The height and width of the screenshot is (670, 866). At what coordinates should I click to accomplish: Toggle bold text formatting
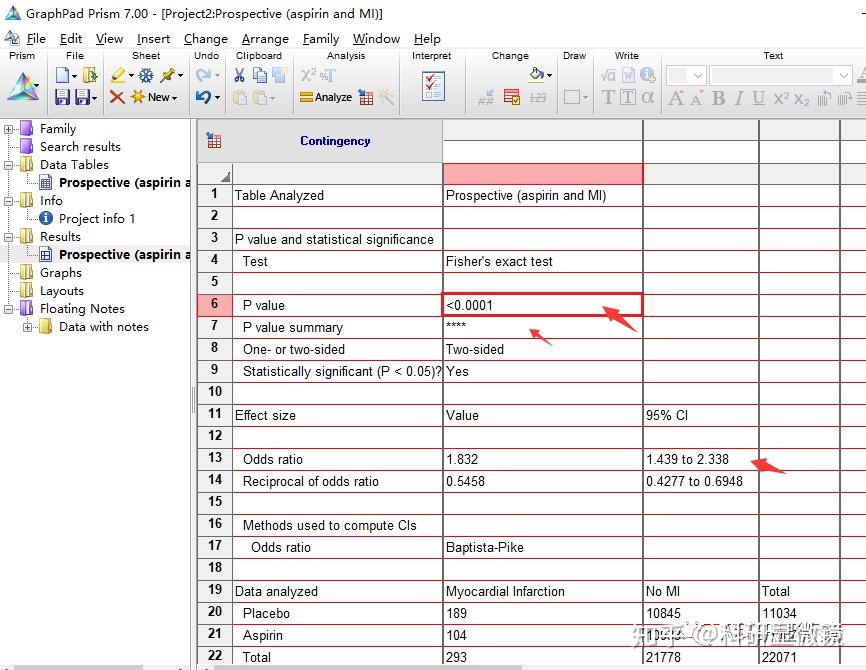pos(718,98)
